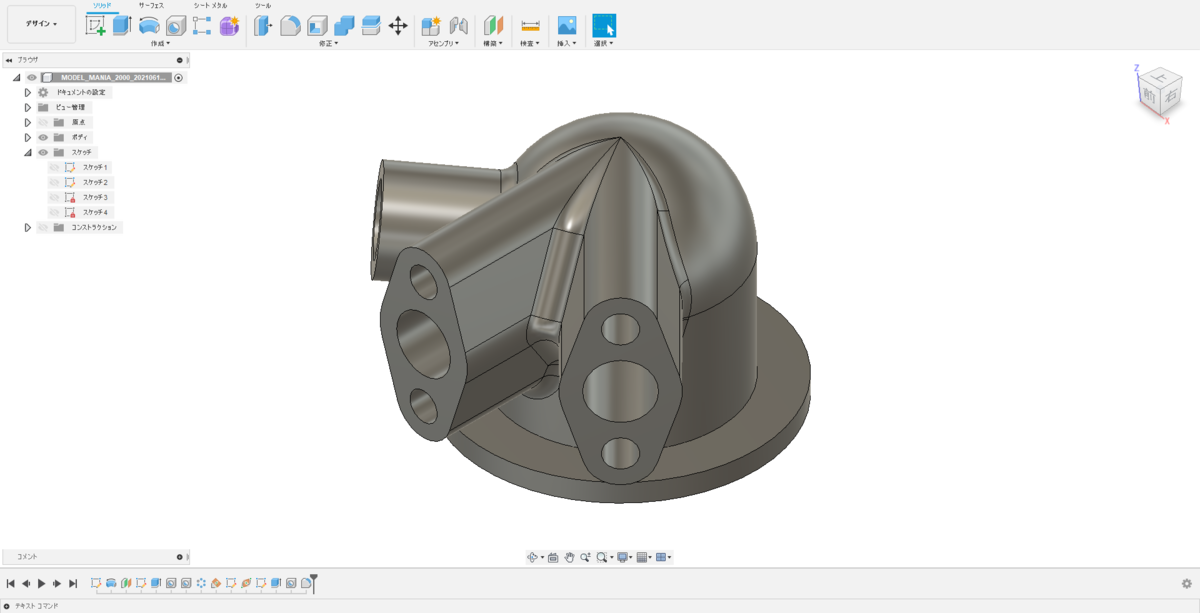
Task: Click the Measure ruler icon
Action: click(x=531, y=26)
